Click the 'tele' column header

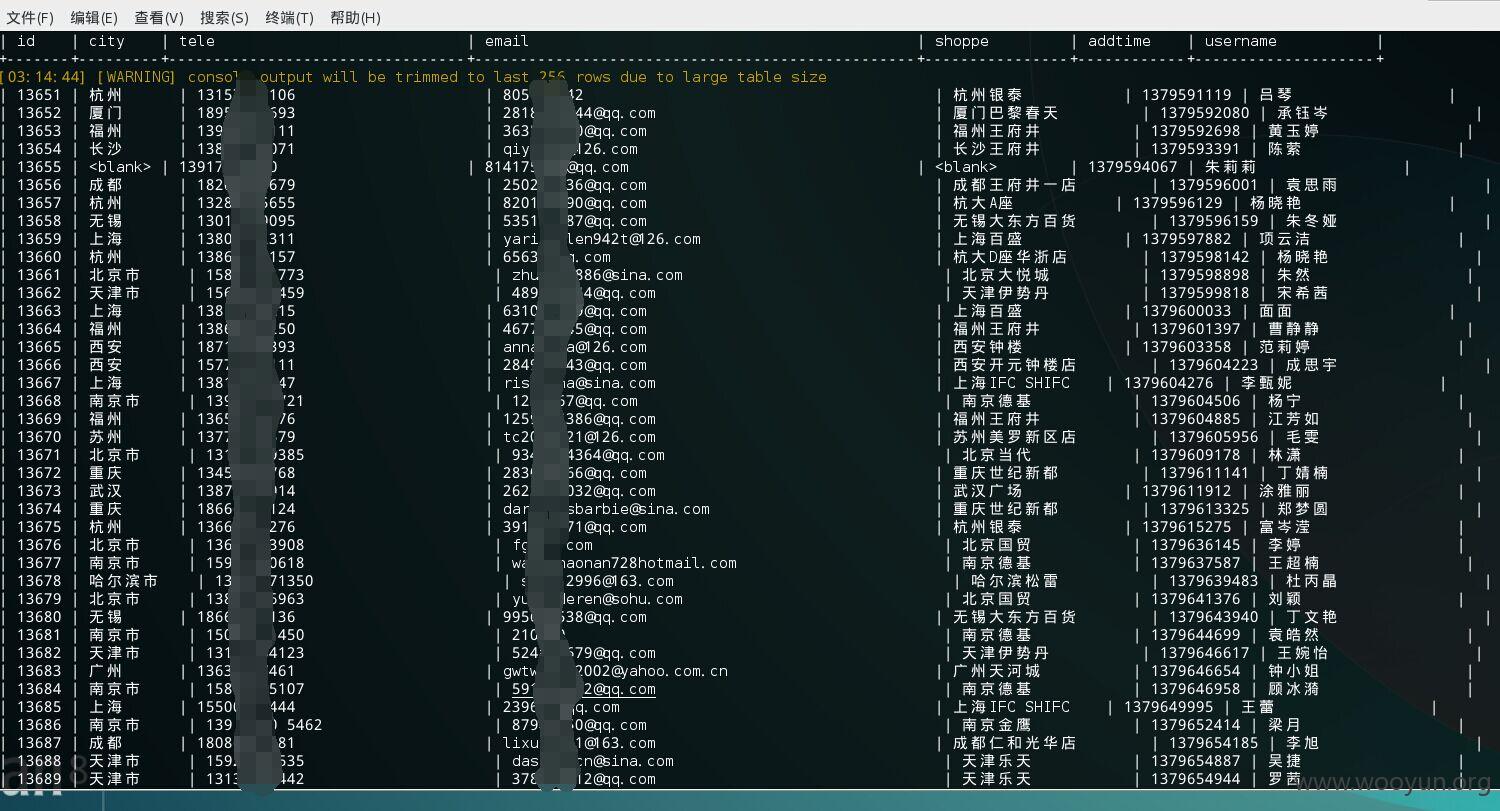click(197, 41)
